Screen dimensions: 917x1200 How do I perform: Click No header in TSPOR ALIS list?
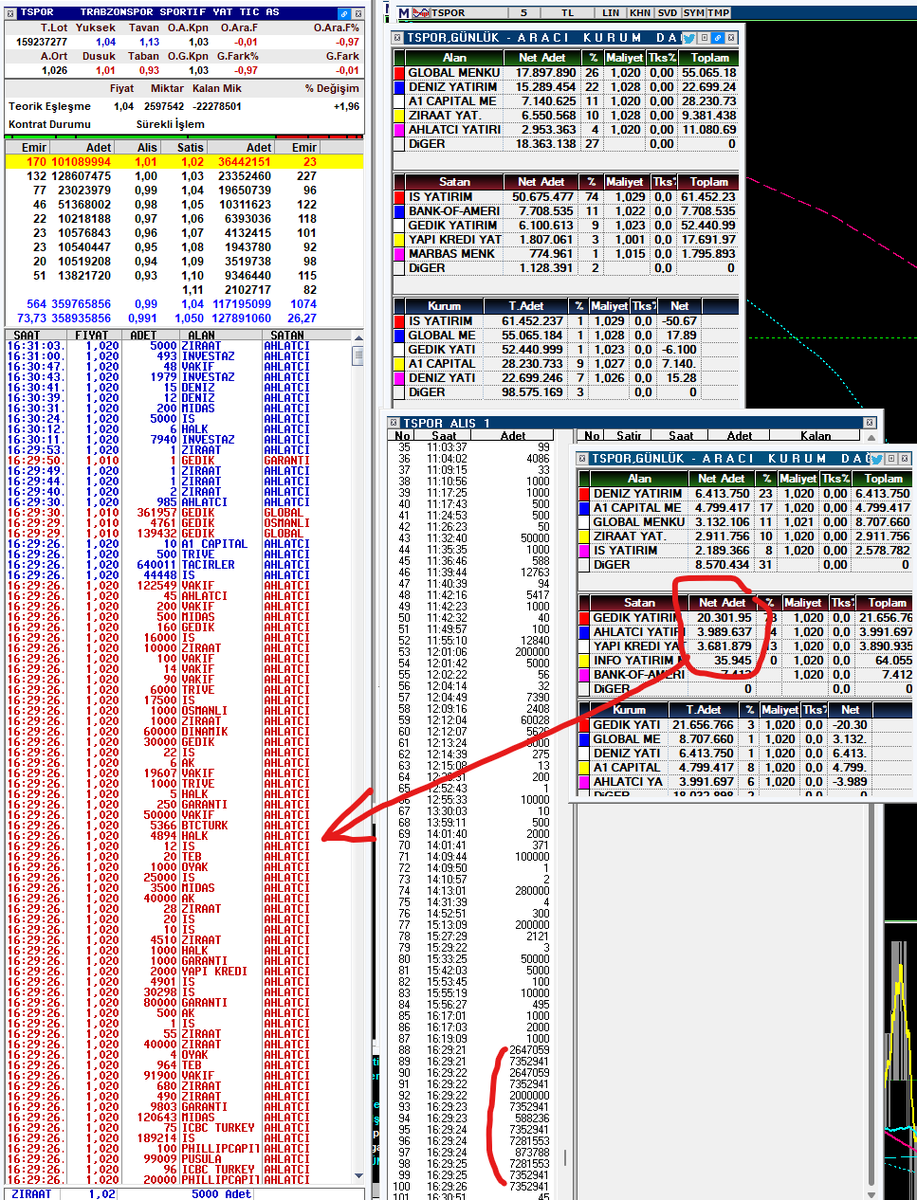coord(403,436)
